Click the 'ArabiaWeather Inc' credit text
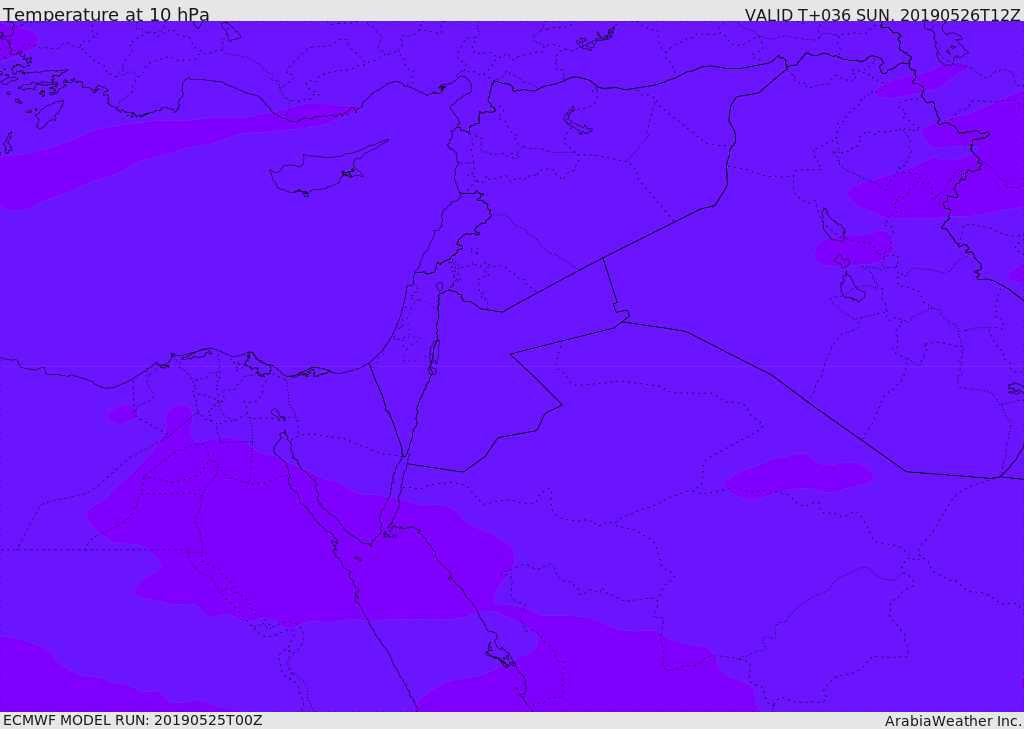The image size is (1024, 729). (952, 721)
